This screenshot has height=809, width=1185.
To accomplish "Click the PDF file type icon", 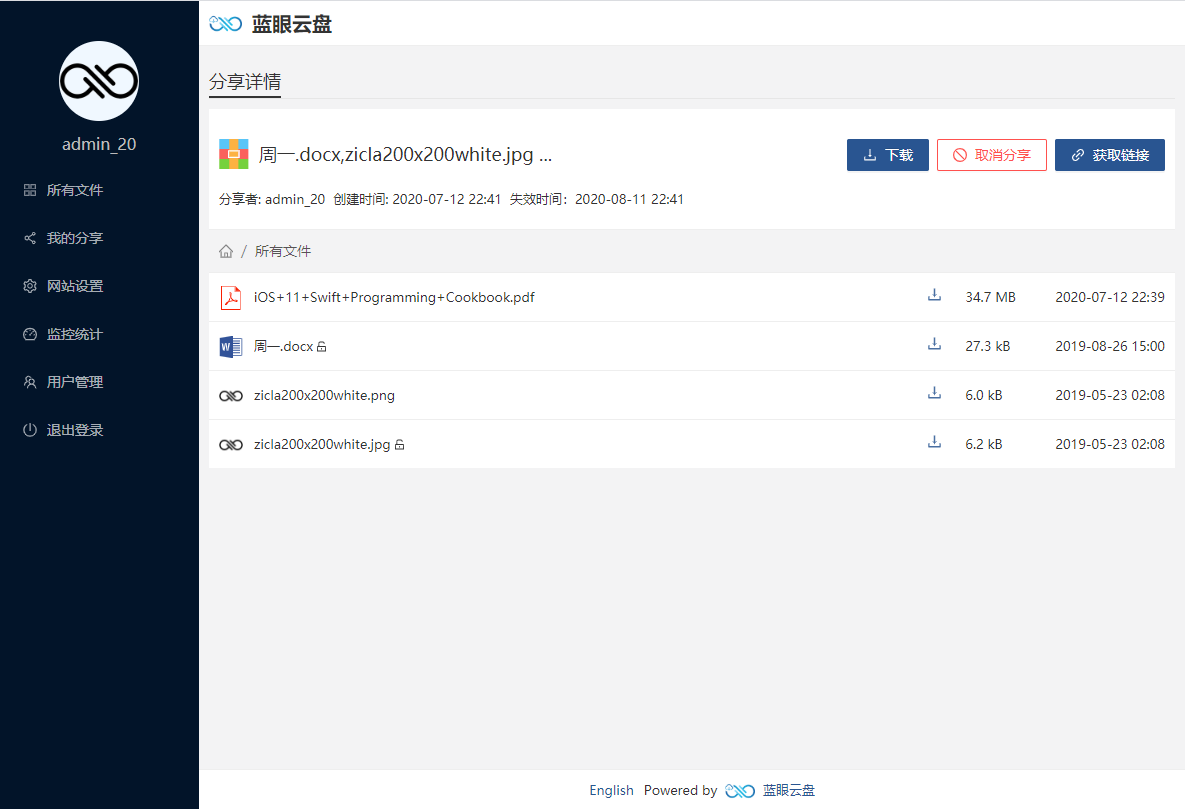I will [231, 298].
